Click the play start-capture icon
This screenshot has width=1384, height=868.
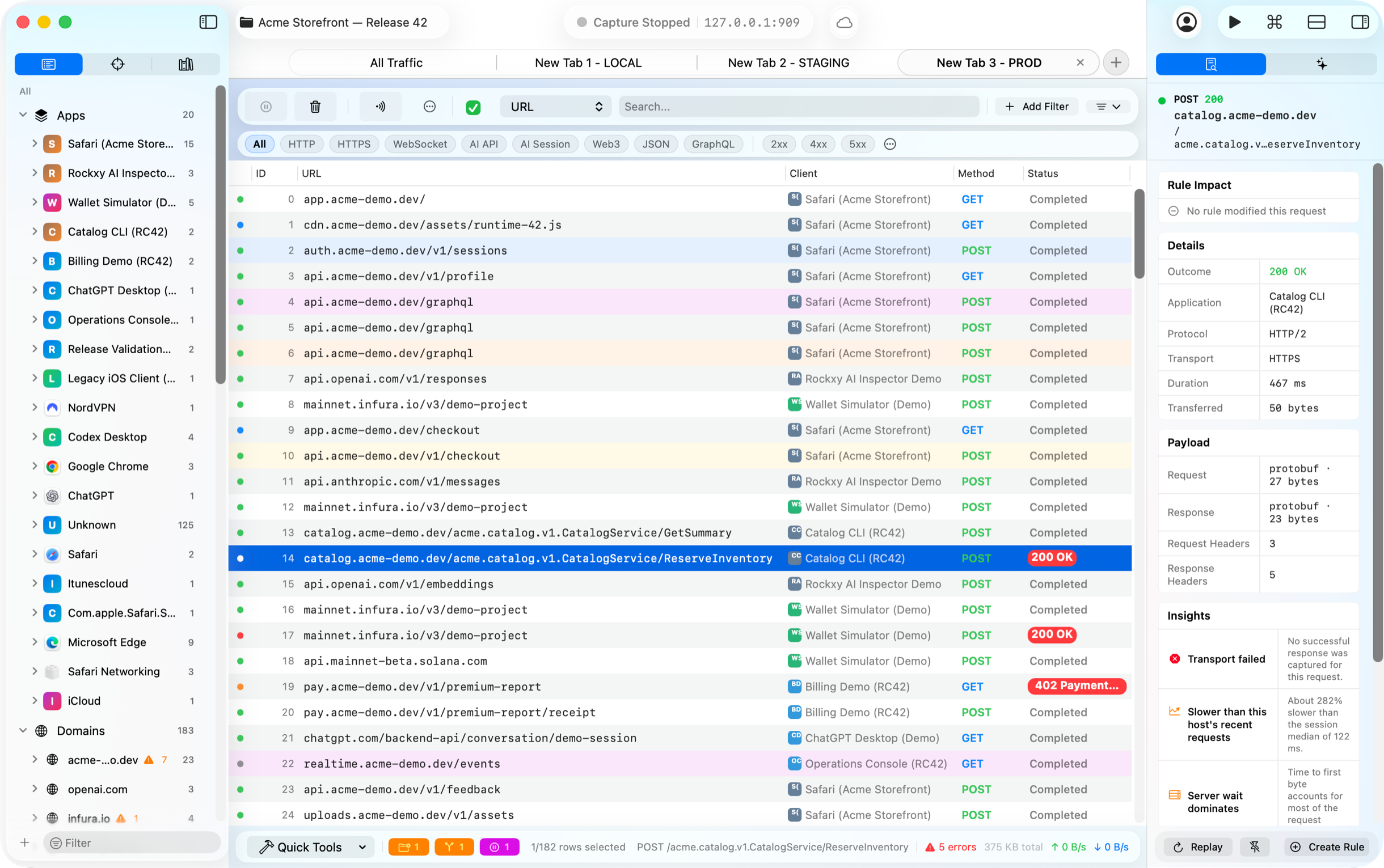tap(1234, 22)
